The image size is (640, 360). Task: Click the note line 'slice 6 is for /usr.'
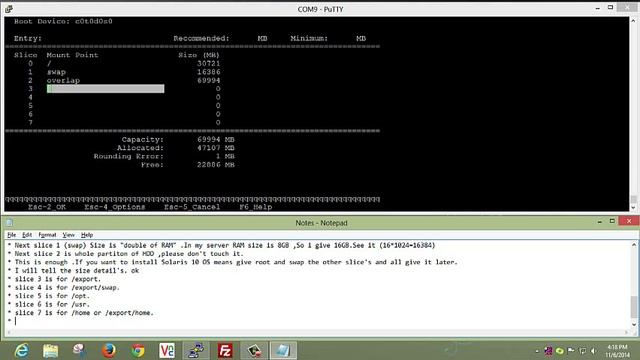[52, 304]
